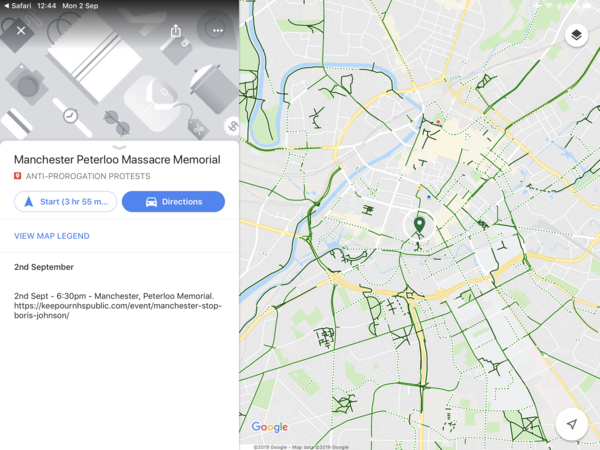Start navigation (3 hr 55 min)
This screenshot has width=600, height=450.
(x=66, y=202)
